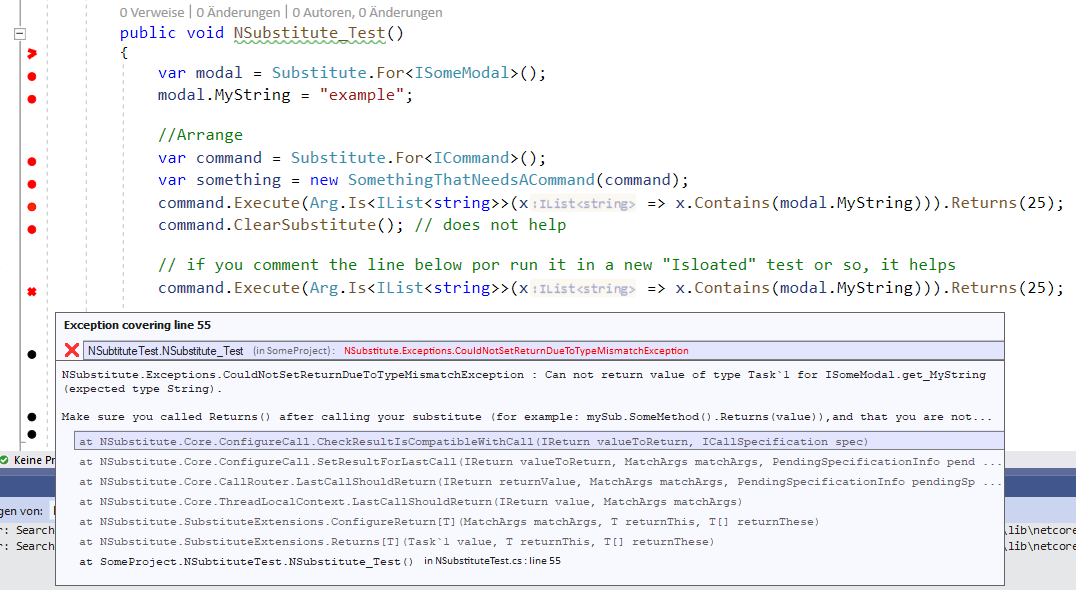
Task: Click NSubstitute_Test method name in code
Action: (309, 33)
